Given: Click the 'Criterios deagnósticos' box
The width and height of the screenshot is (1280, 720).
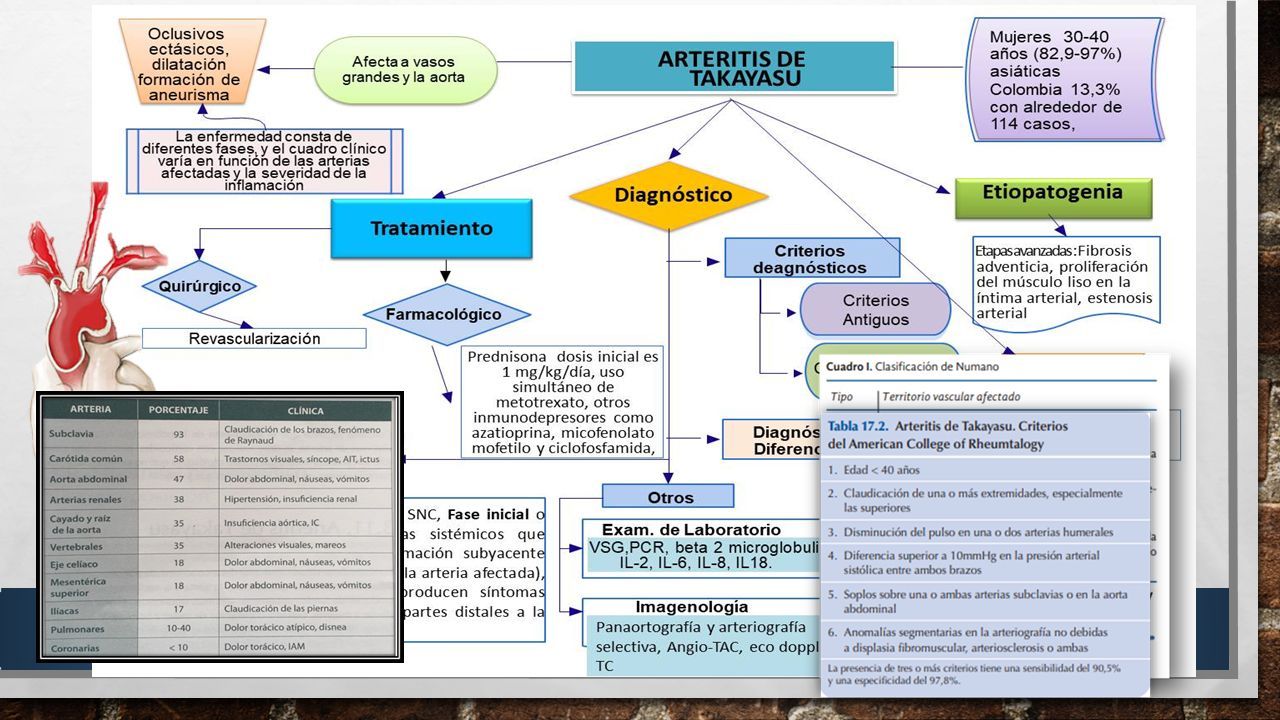Looking at the screenshot, I should (x=811, y=258).
